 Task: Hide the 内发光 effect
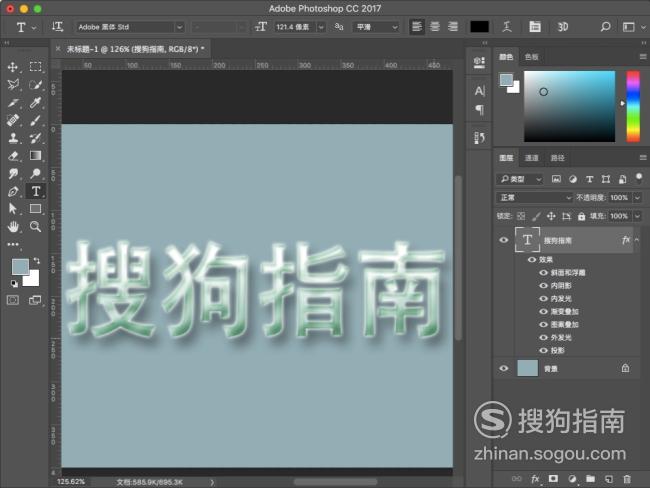(543, 299)
